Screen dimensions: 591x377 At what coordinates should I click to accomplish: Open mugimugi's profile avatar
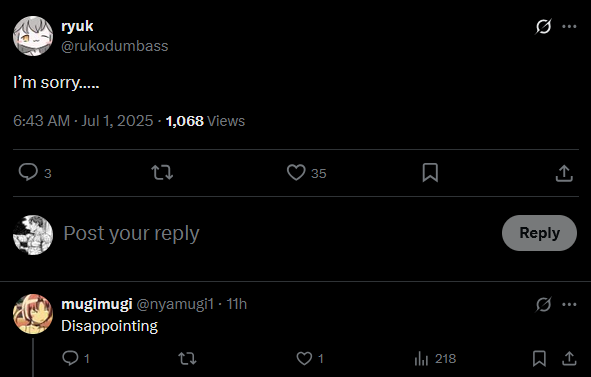coord(33,314)
